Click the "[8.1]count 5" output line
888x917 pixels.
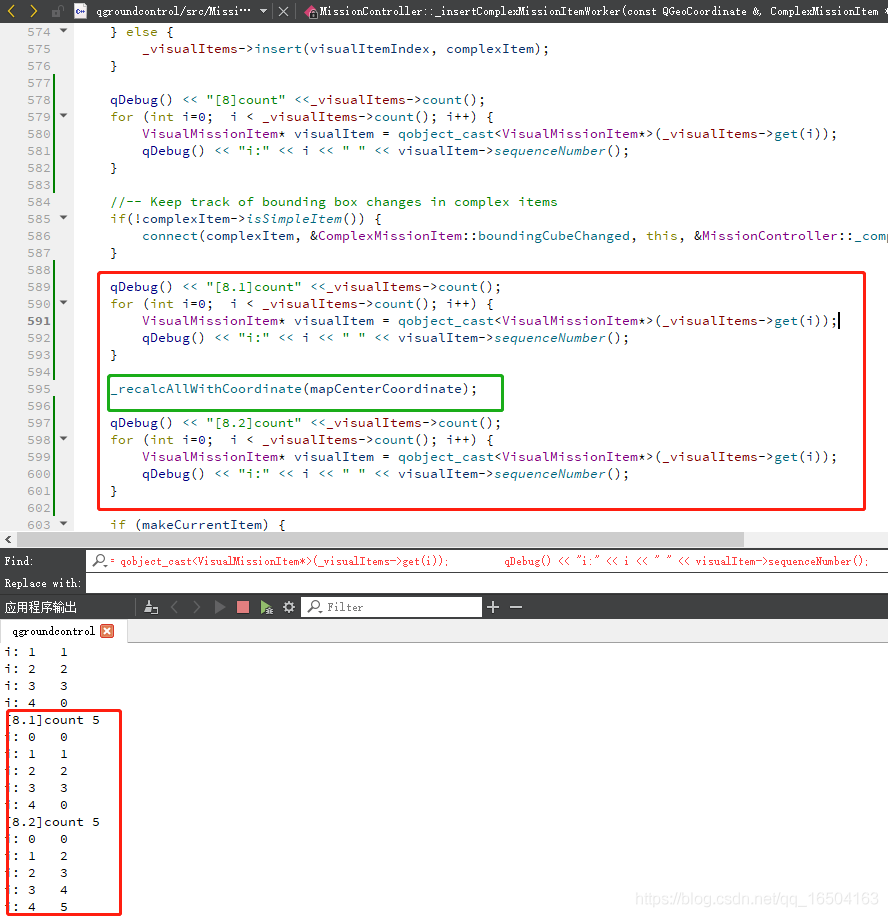point(54,720)
